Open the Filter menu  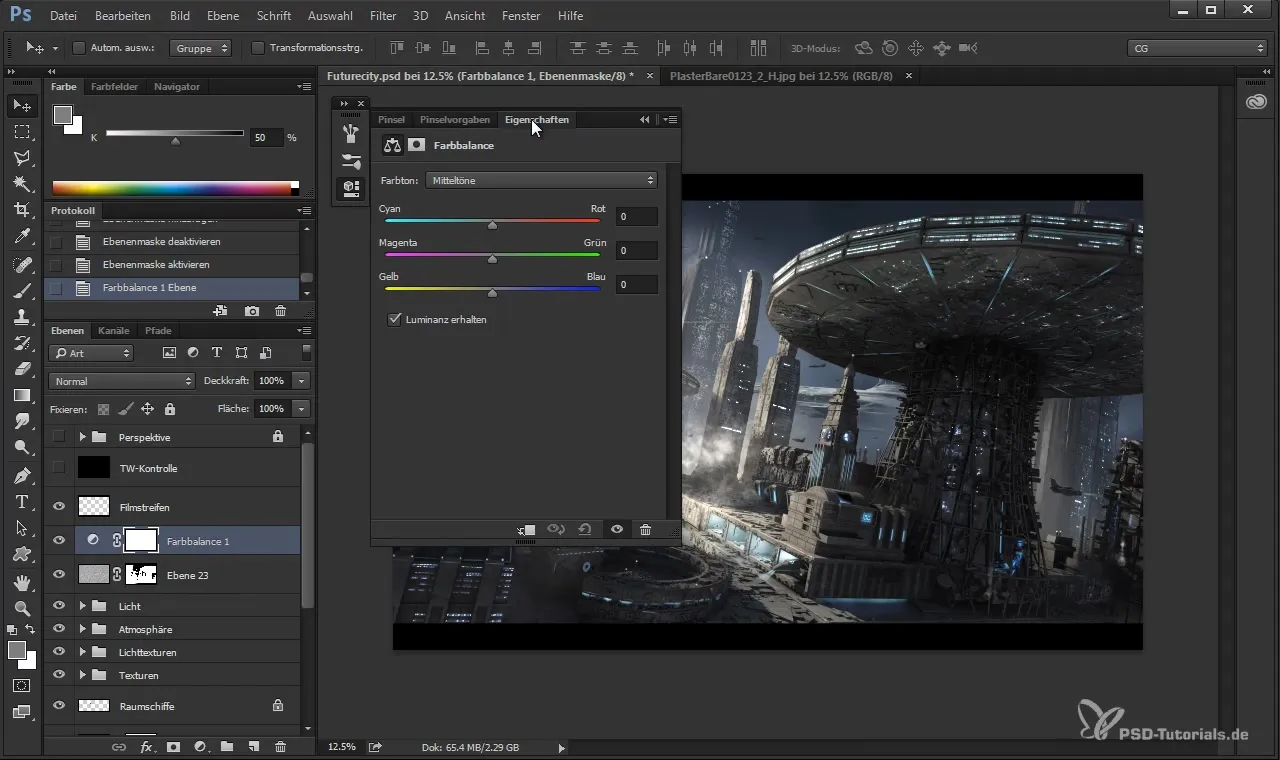[x=382, y=16]
